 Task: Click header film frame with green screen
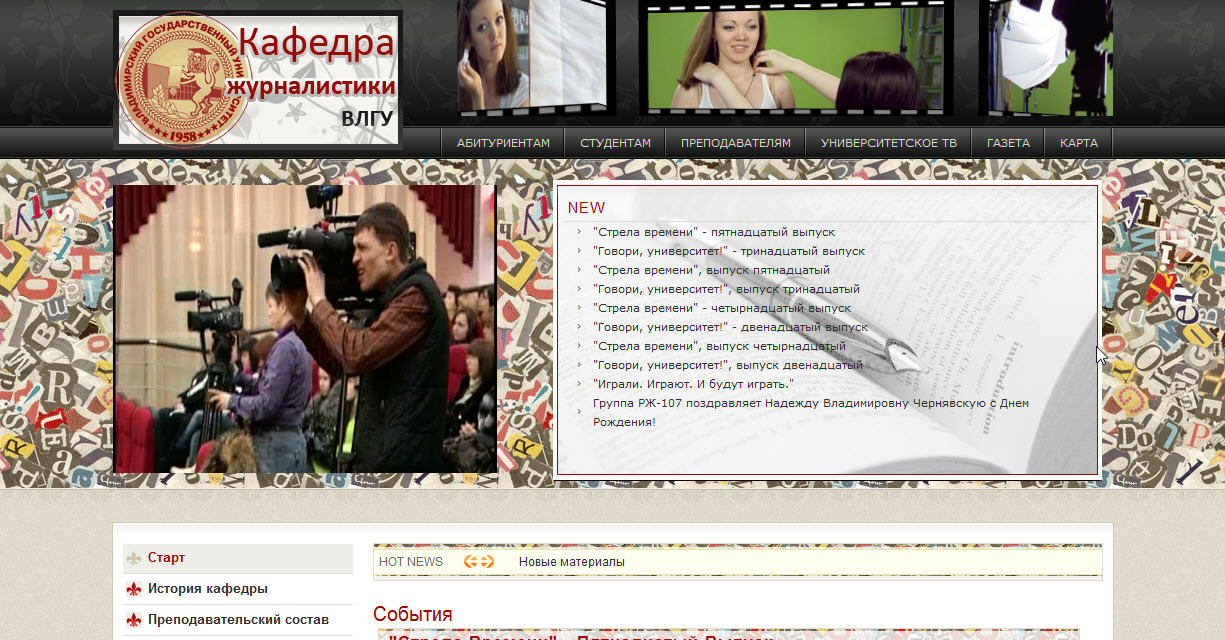pyautogui.click(x=796, y=56)
